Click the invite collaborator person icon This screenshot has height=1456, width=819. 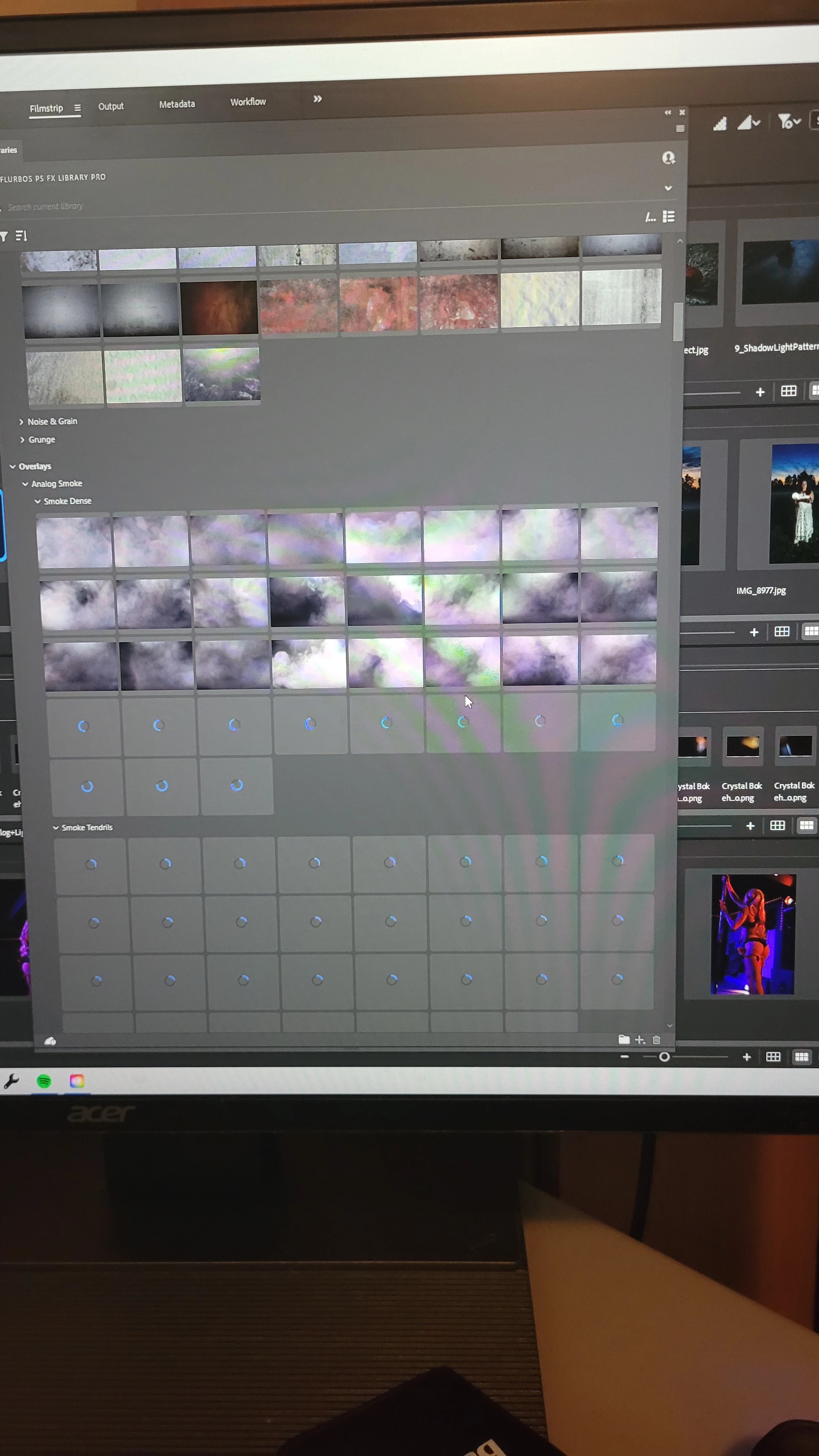click(668, 158)
